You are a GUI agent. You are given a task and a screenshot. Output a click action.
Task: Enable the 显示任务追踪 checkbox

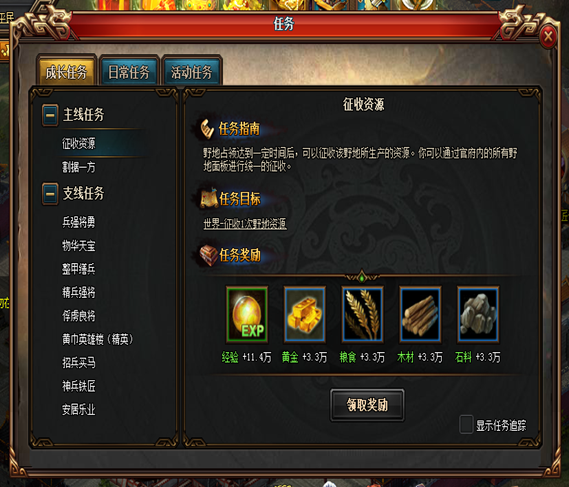tap(466, 425)
